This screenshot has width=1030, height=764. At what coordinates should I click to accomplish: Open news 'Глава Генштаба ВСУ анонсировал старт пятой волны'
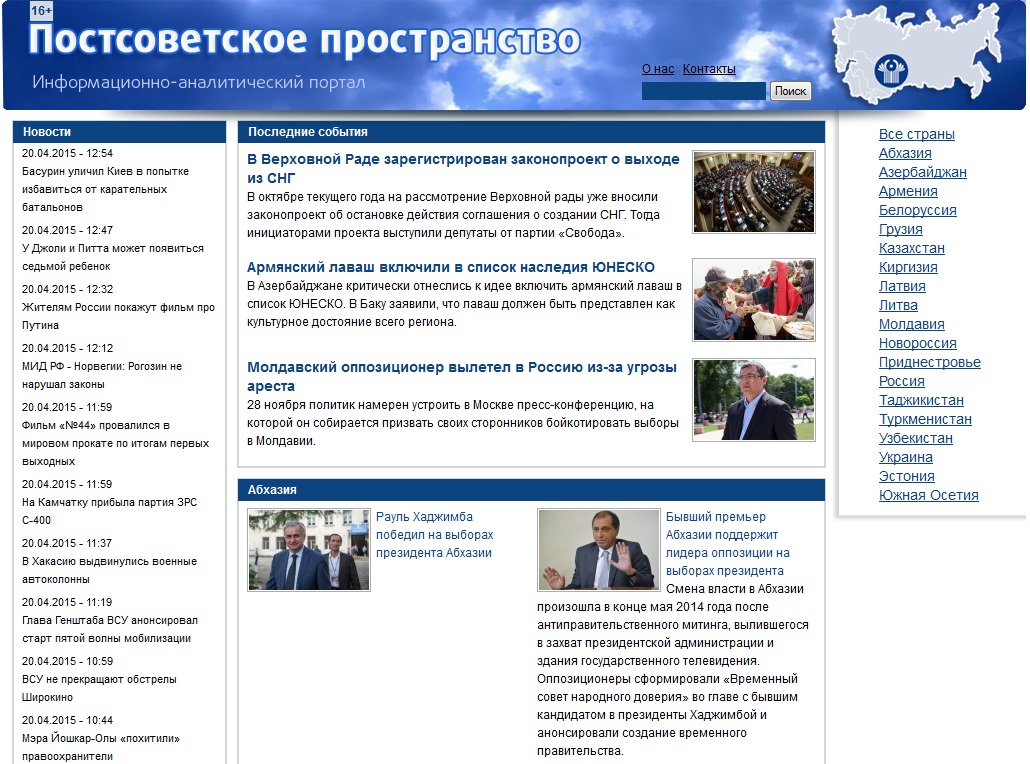coord(110,629)
